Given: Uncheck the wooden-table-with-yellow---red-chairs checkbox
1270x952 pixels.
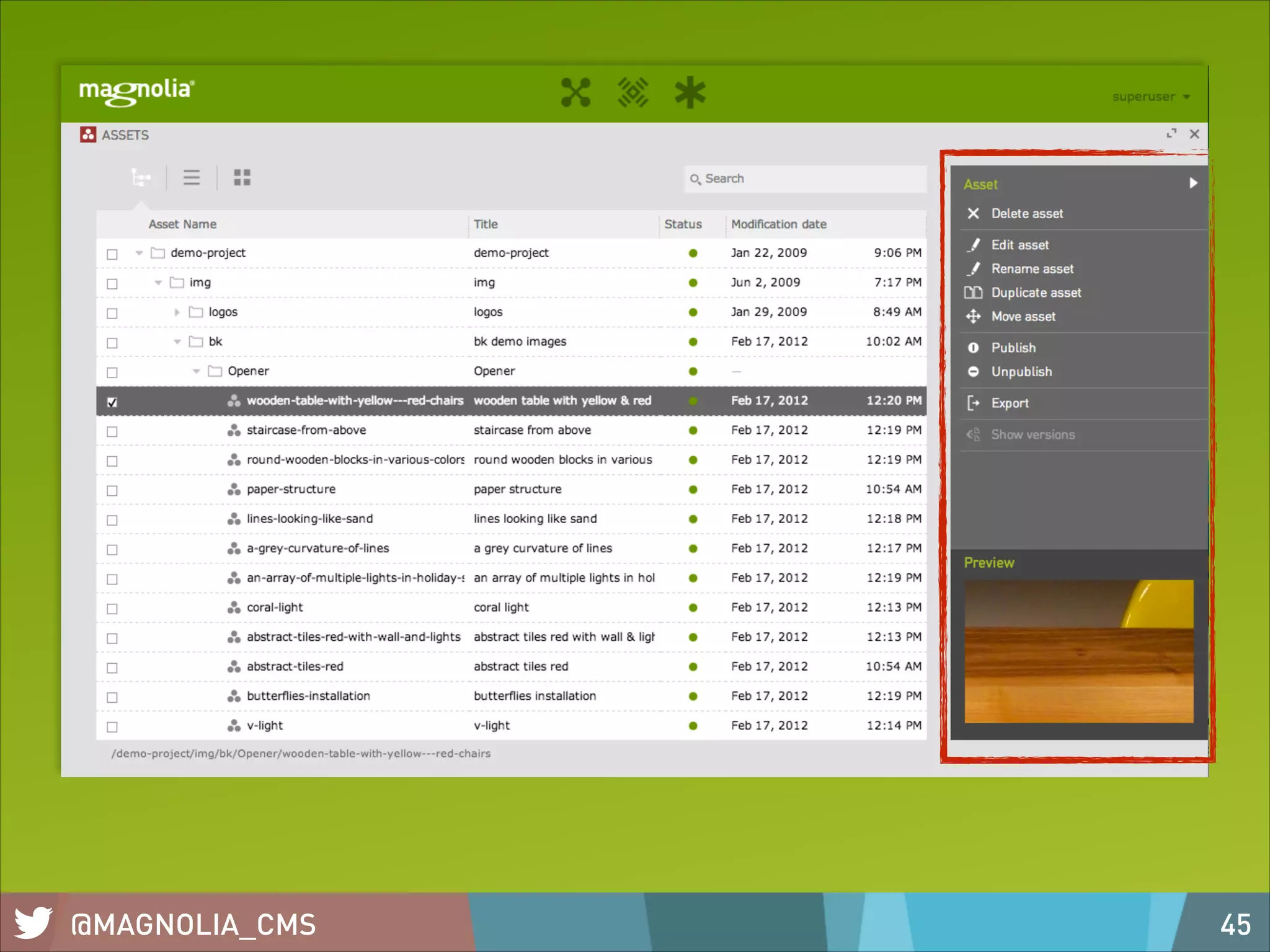Looking at the screenshot, I should (112, 402).
